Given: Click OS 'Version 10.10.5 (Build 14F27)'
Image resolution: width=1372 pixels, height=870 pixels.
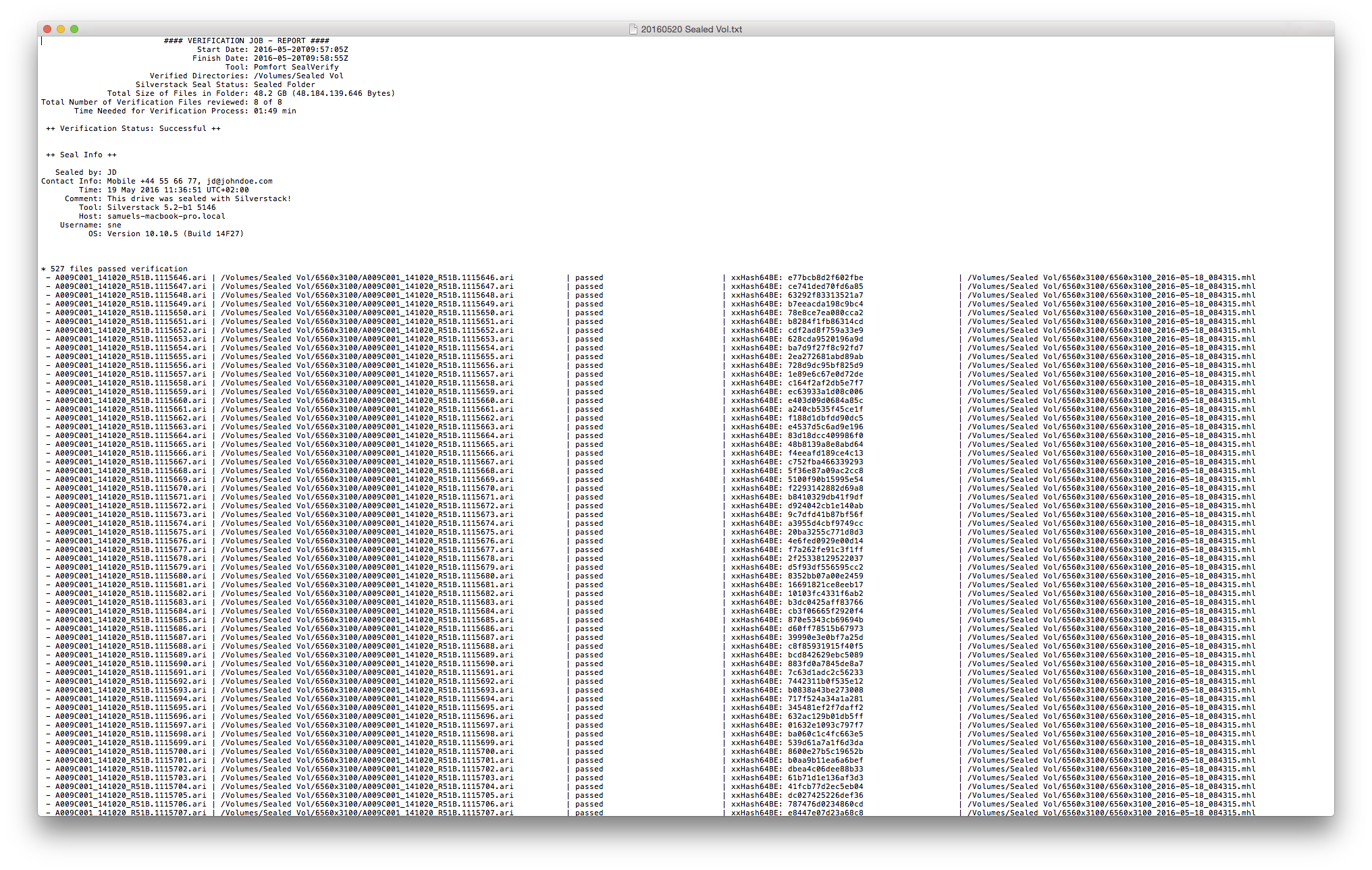Looking at the screenshot, I should [176, 234].
